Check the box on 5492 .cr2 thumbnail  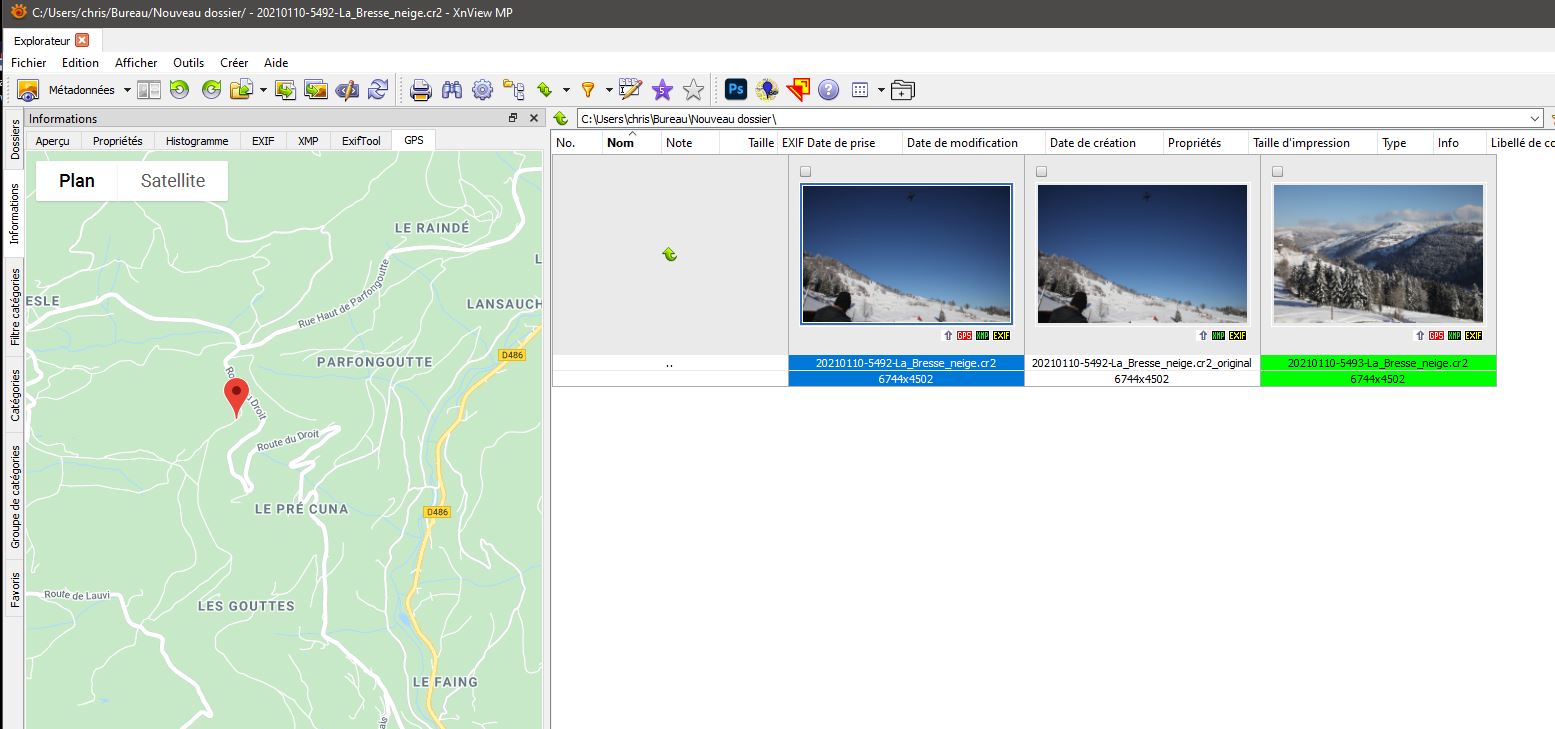click(806, 172)
